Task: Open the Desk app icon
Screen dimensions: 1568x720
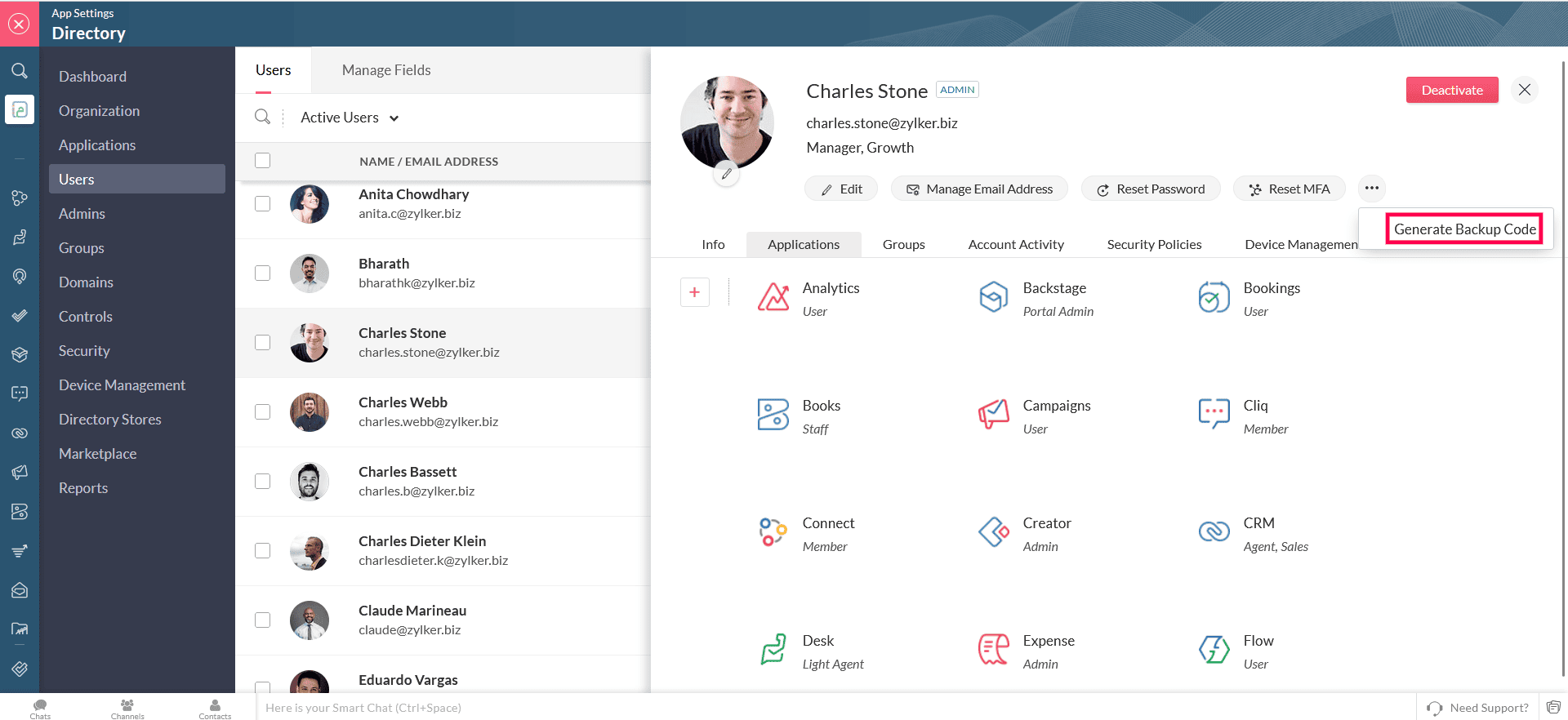Action: pos(773,650)
